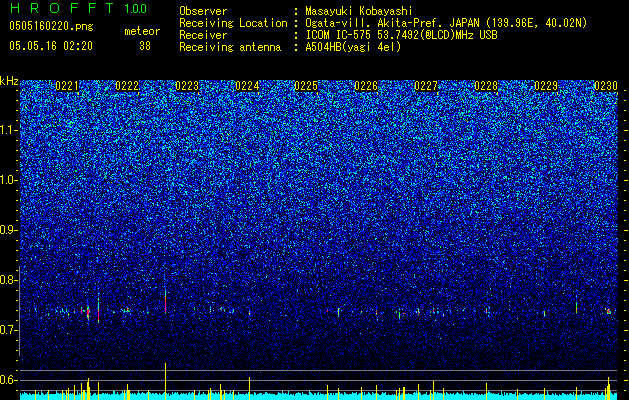This screenshot has height=400, width=629.
Task: Click time marker 0228
Action: click(486, 86)
